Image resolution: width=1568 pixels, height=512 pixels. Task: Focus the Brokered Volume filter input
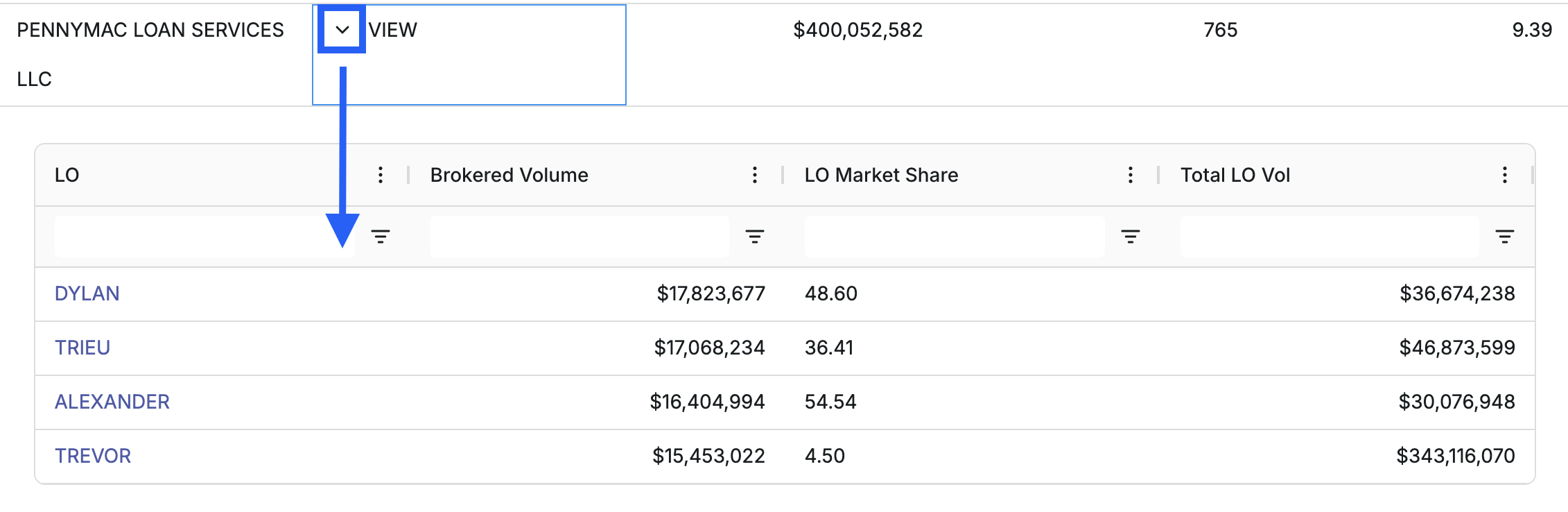580,237
